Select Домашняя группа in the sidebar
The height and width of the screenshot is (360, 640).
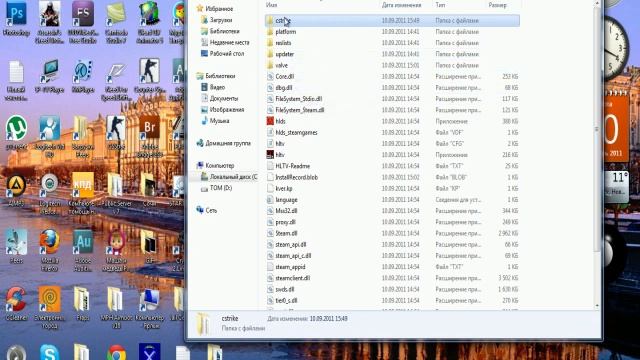click(x=228, y=143)
